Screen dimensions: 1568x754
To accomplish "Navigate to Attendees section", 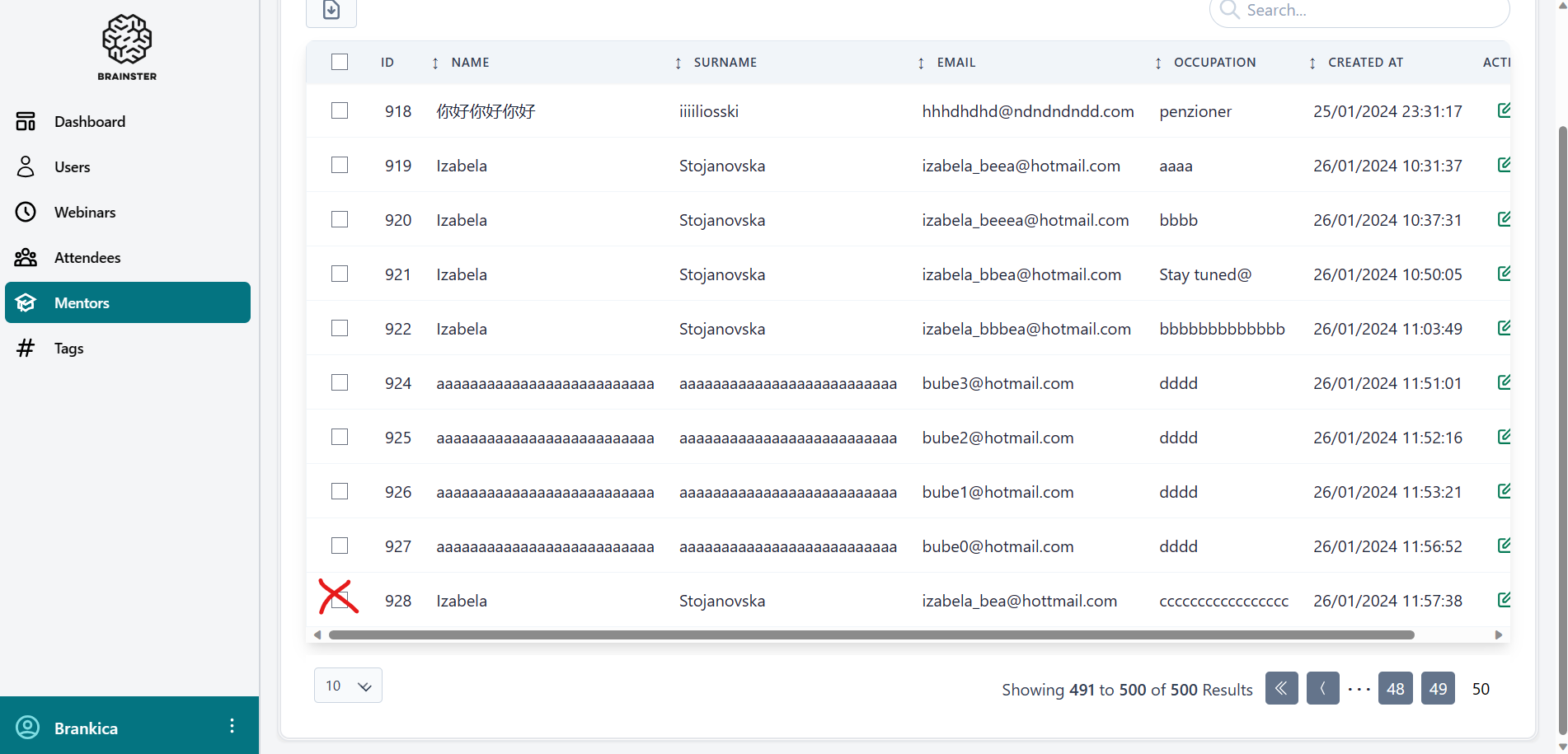I will 87,258.
